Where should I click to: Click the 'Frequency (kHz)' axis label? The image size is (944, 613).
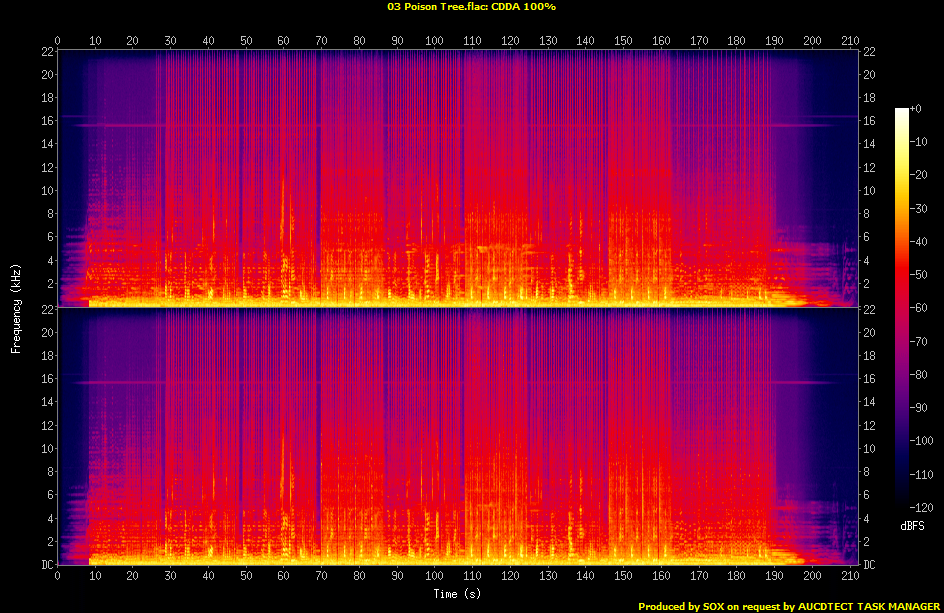coord(16,308)
